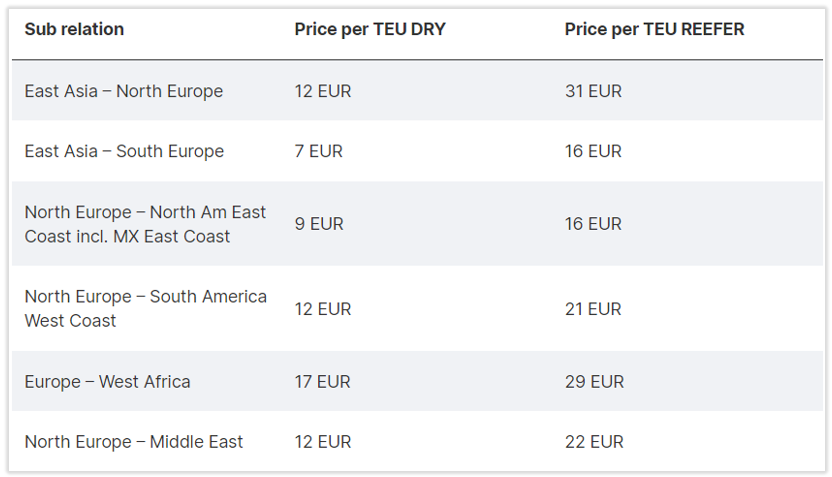Click the Price per TEU REEFER header
The image size is (832, 477).
click(654, 29)
